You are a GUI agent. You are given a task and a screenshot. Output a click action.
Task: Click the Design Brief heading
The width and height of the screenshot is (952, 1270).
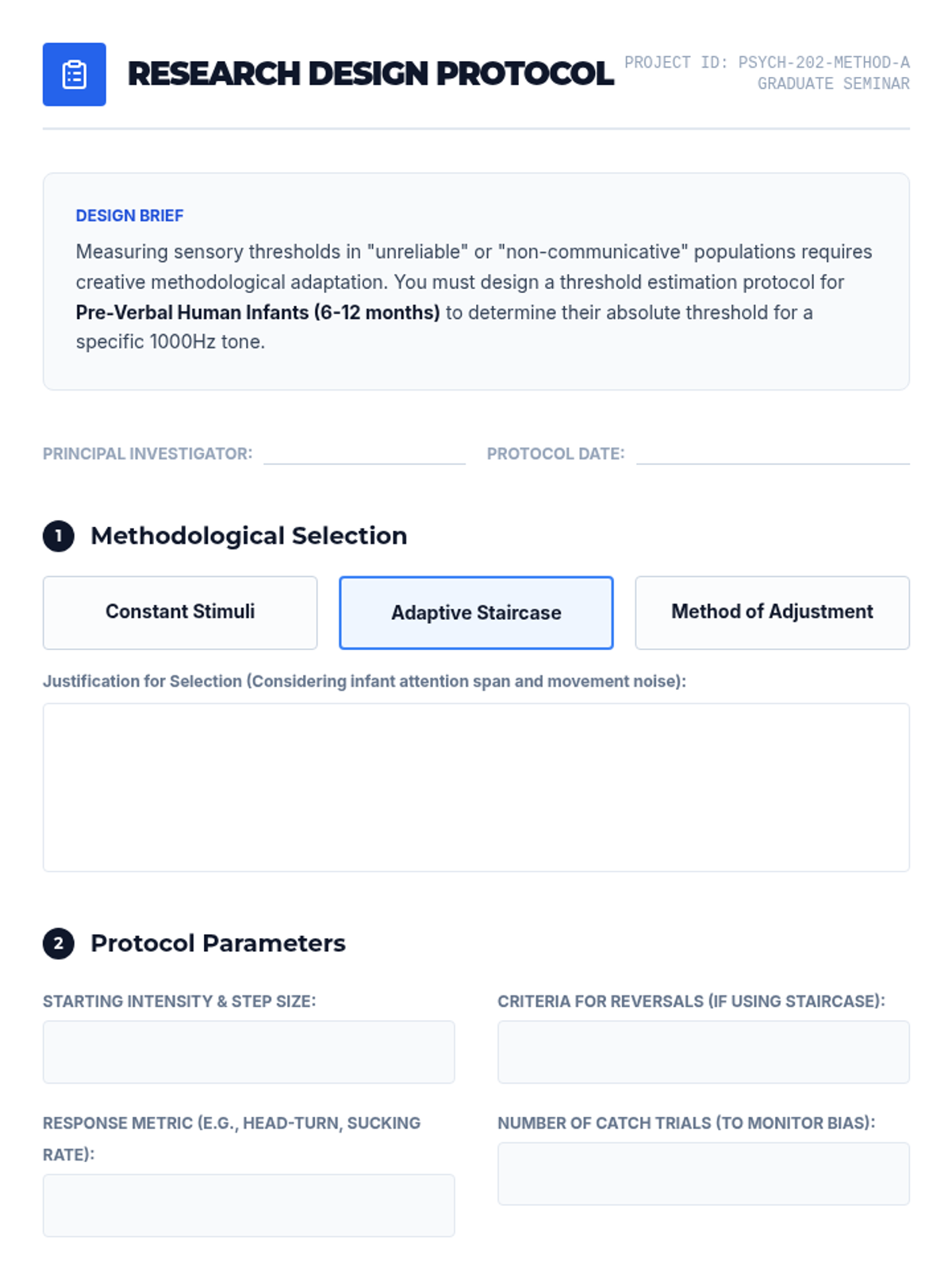[129, 216]
